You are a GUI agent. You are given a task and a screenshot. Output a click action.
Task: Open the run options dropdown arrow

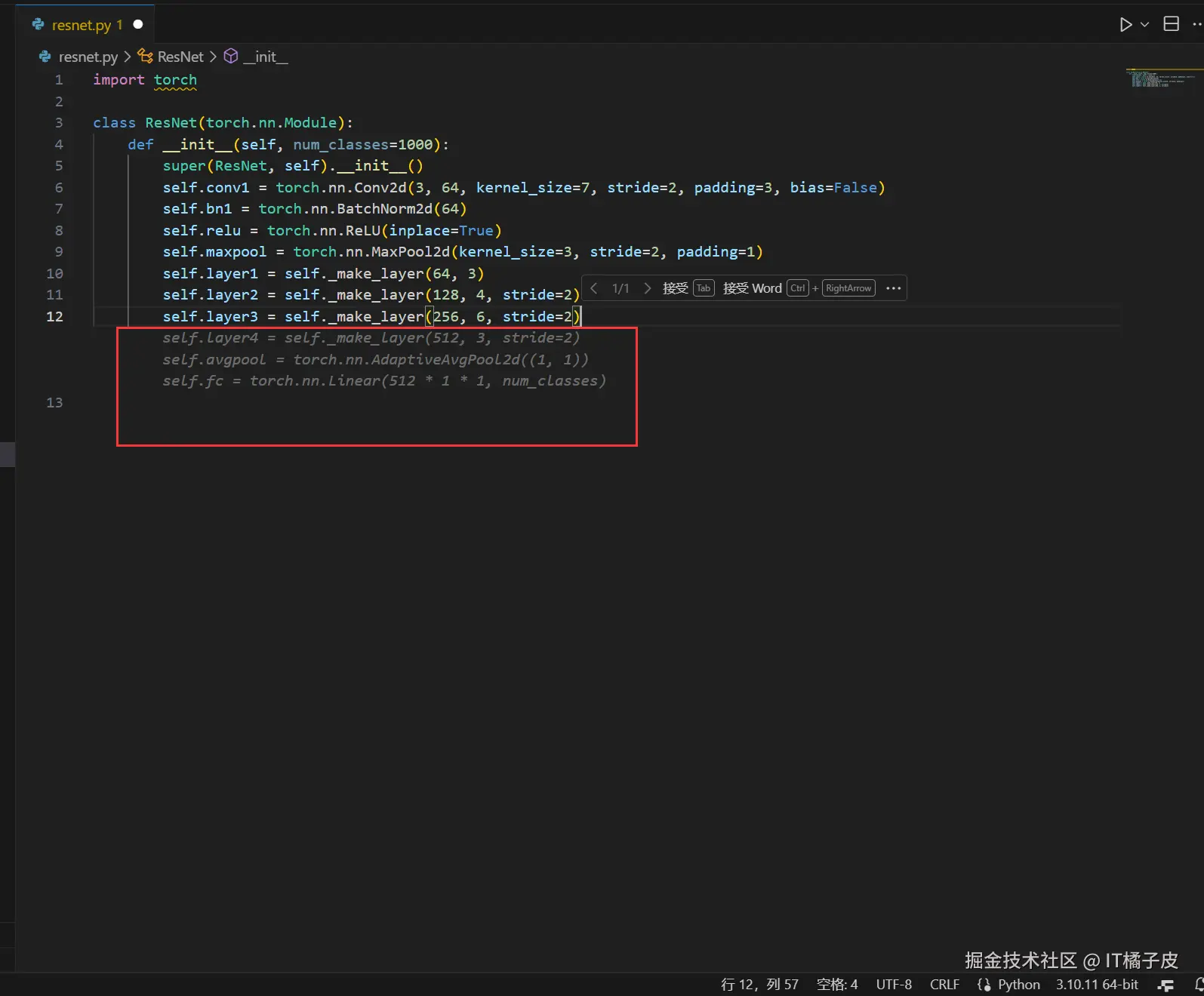pyautogui.click(x=1144, y=25)
